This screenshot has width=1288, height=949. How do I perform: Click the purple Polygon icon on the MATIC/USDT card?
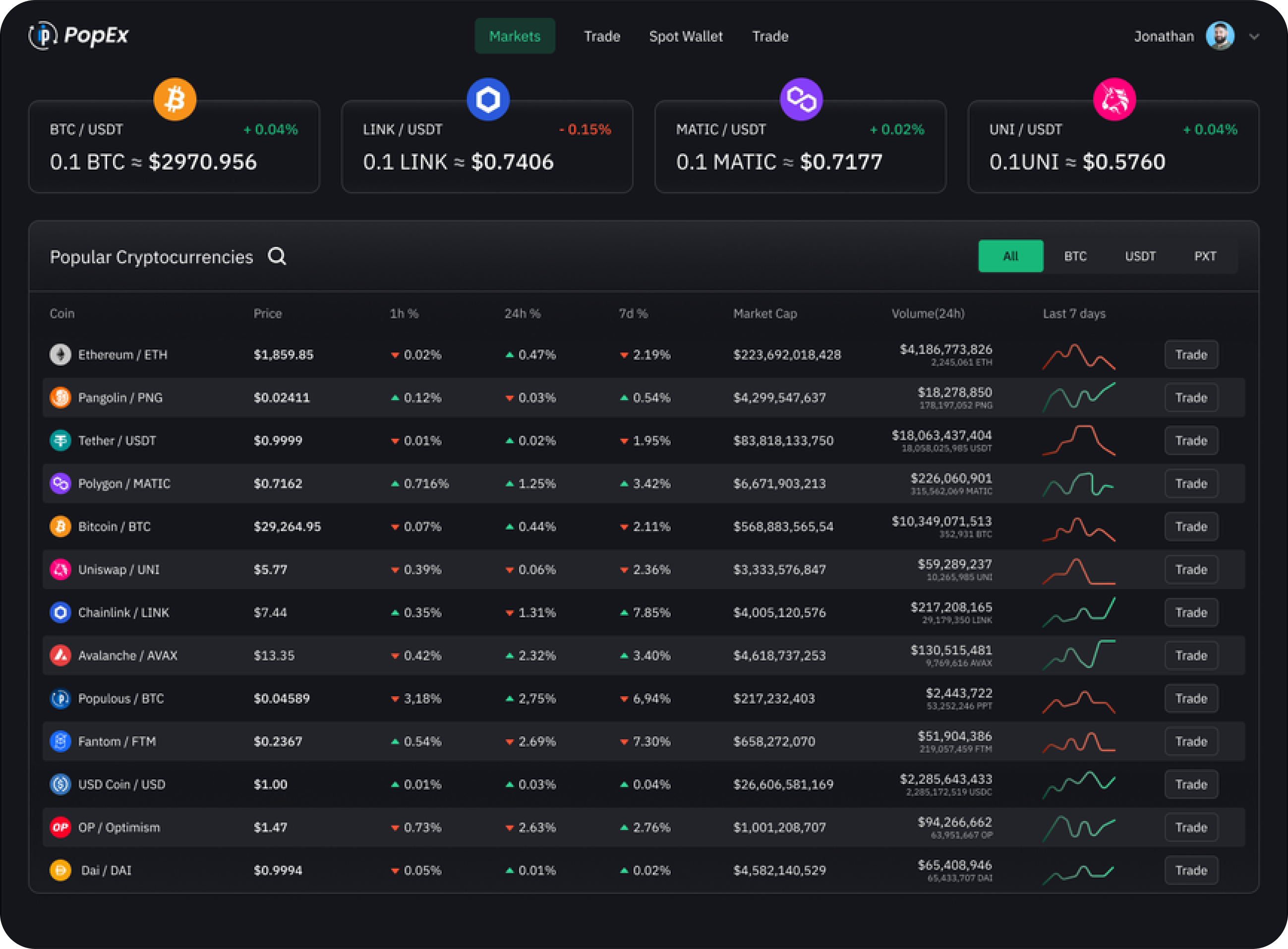[x=801, y=99]
